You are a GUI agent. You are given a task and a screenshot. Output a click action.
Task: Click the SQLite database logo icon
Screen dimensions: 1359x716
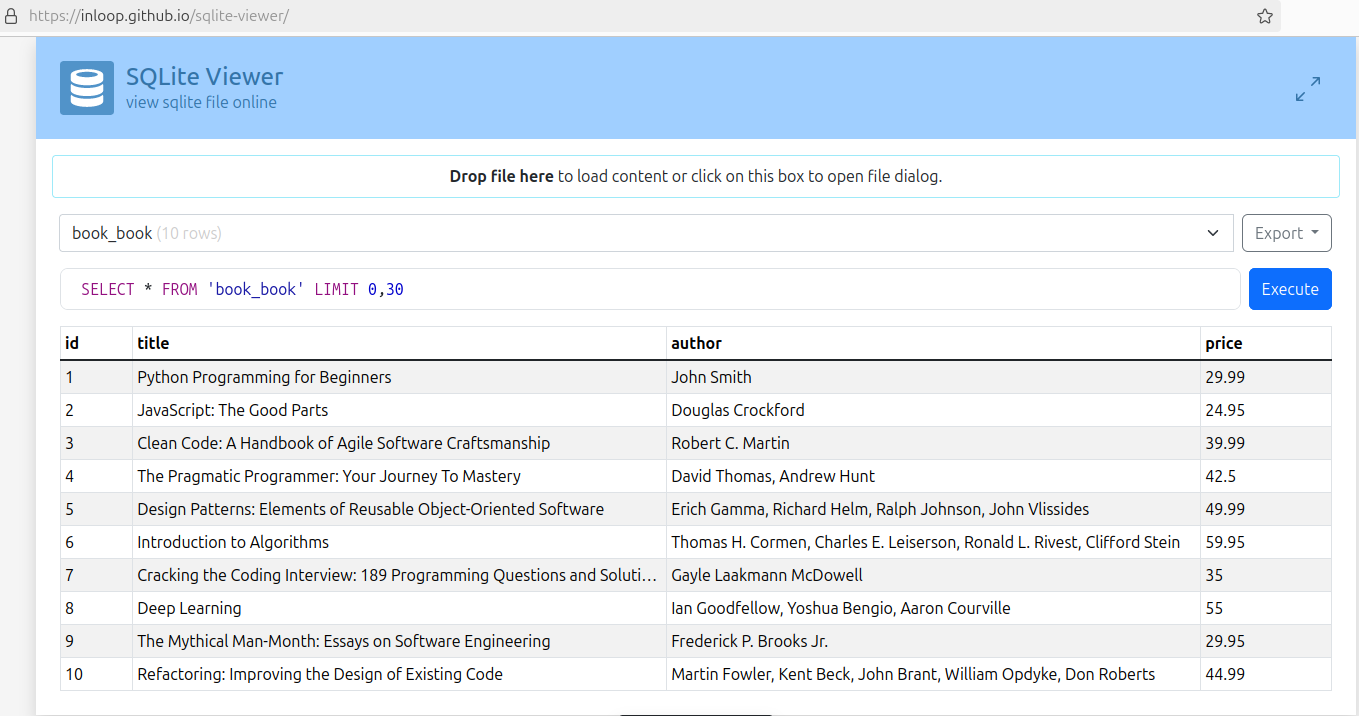(86, 88)
